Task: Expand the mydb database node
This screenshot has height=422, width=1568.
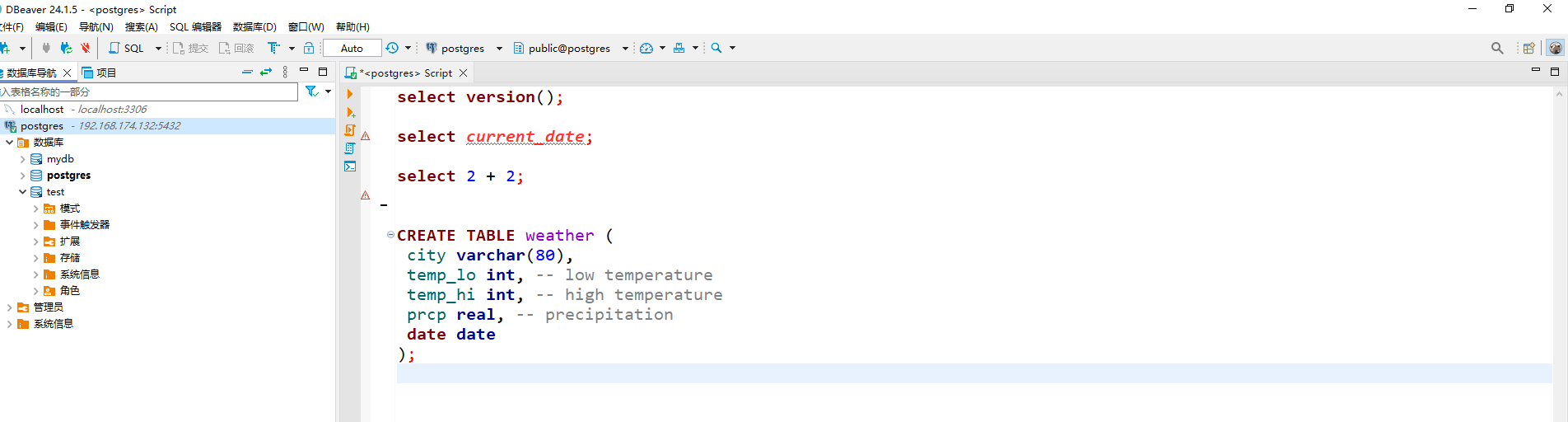Action: [22, 159]
